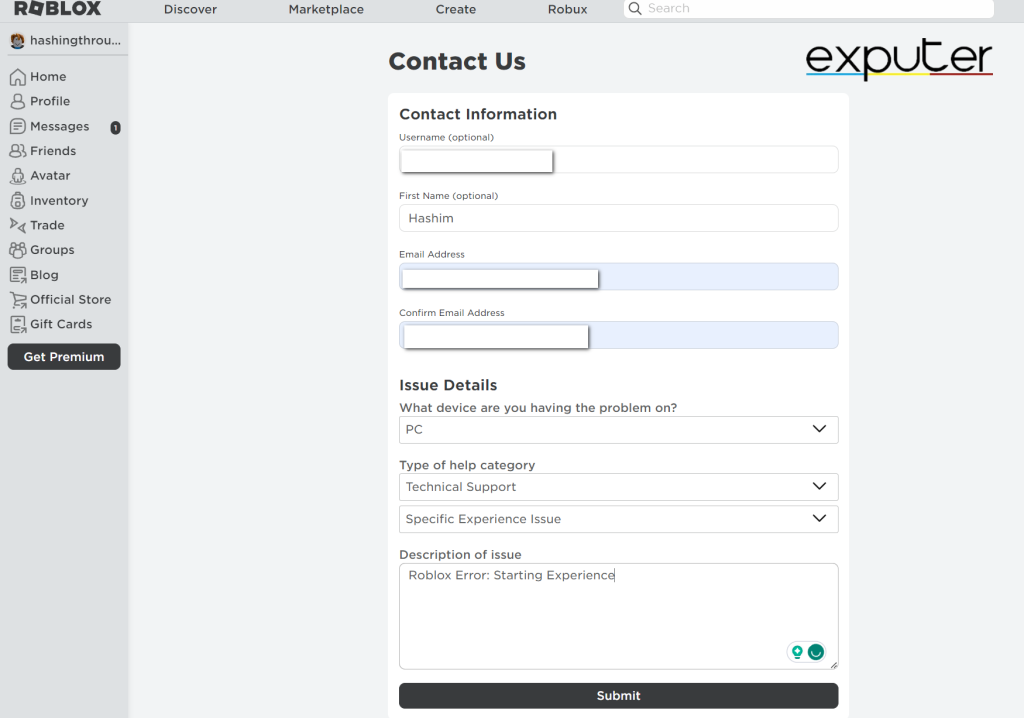Image resolution: width=1024 pixels, height=718 pixels.
Task: Open the Groups sidebar icon
Action: click(x=17, y=250)
